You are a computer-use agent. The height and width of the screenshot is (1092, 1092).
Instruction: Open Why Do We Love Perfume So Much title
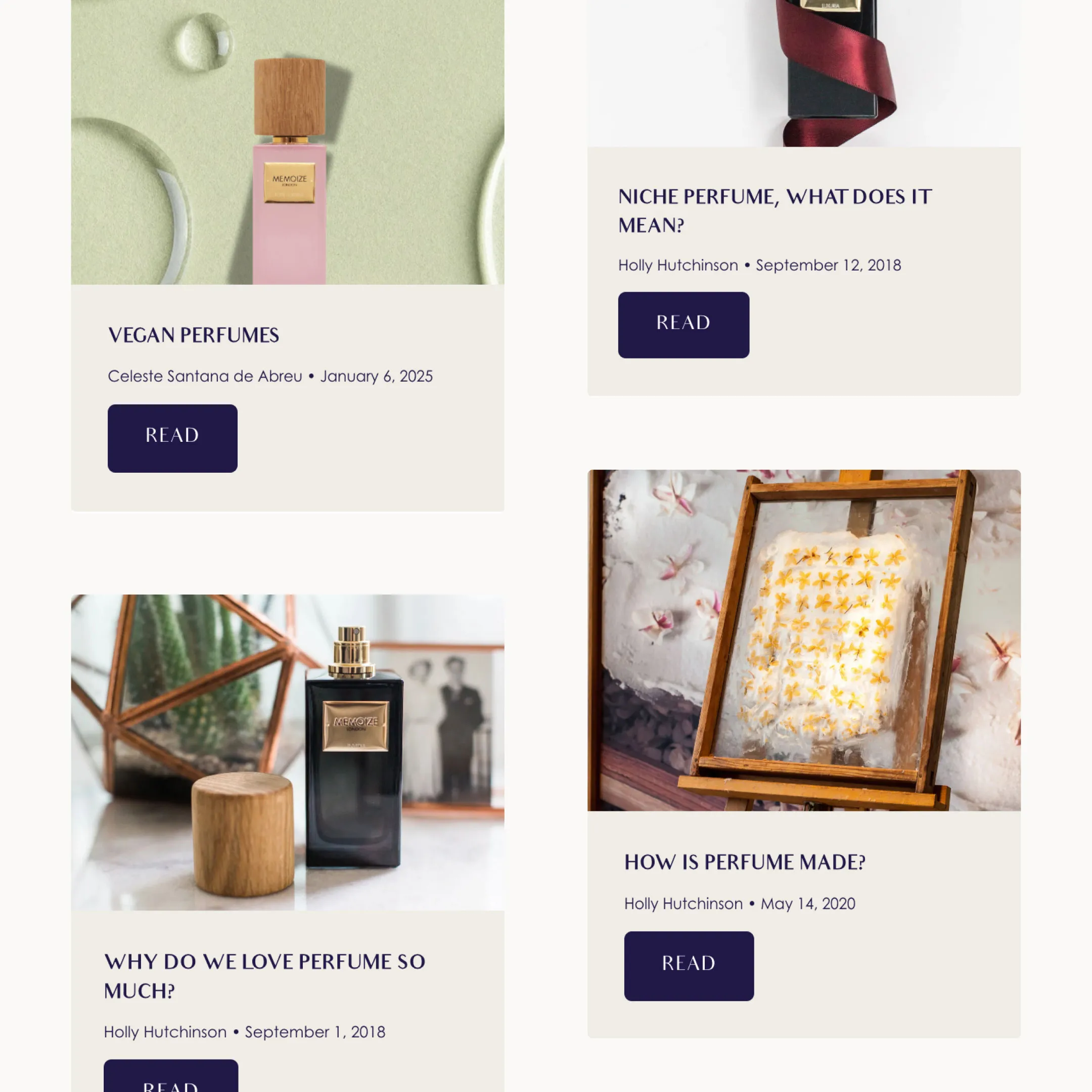264,976
